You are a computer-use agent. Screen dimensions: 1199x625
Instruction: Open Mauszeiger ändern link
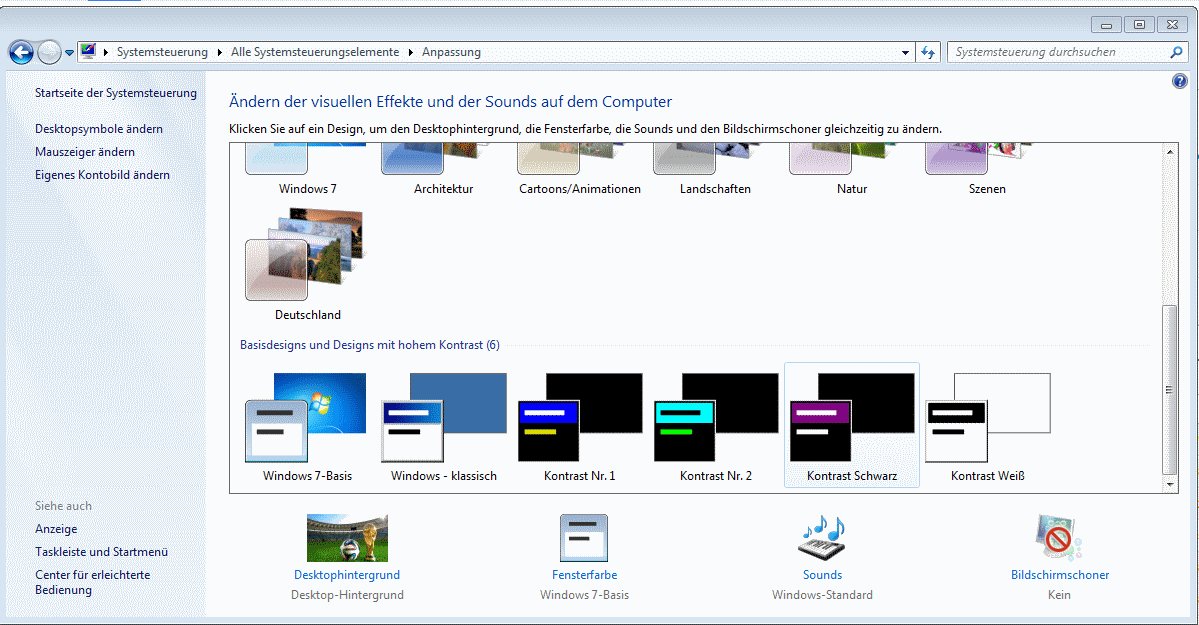(85, 151)
